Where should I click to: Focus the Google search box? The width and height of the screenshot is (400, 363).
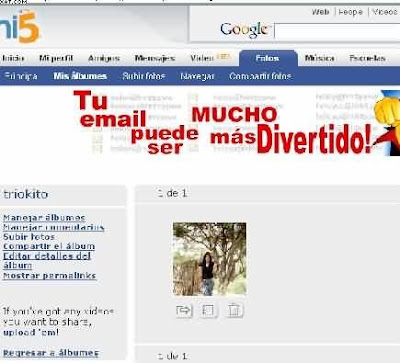(x=337, y=32)
